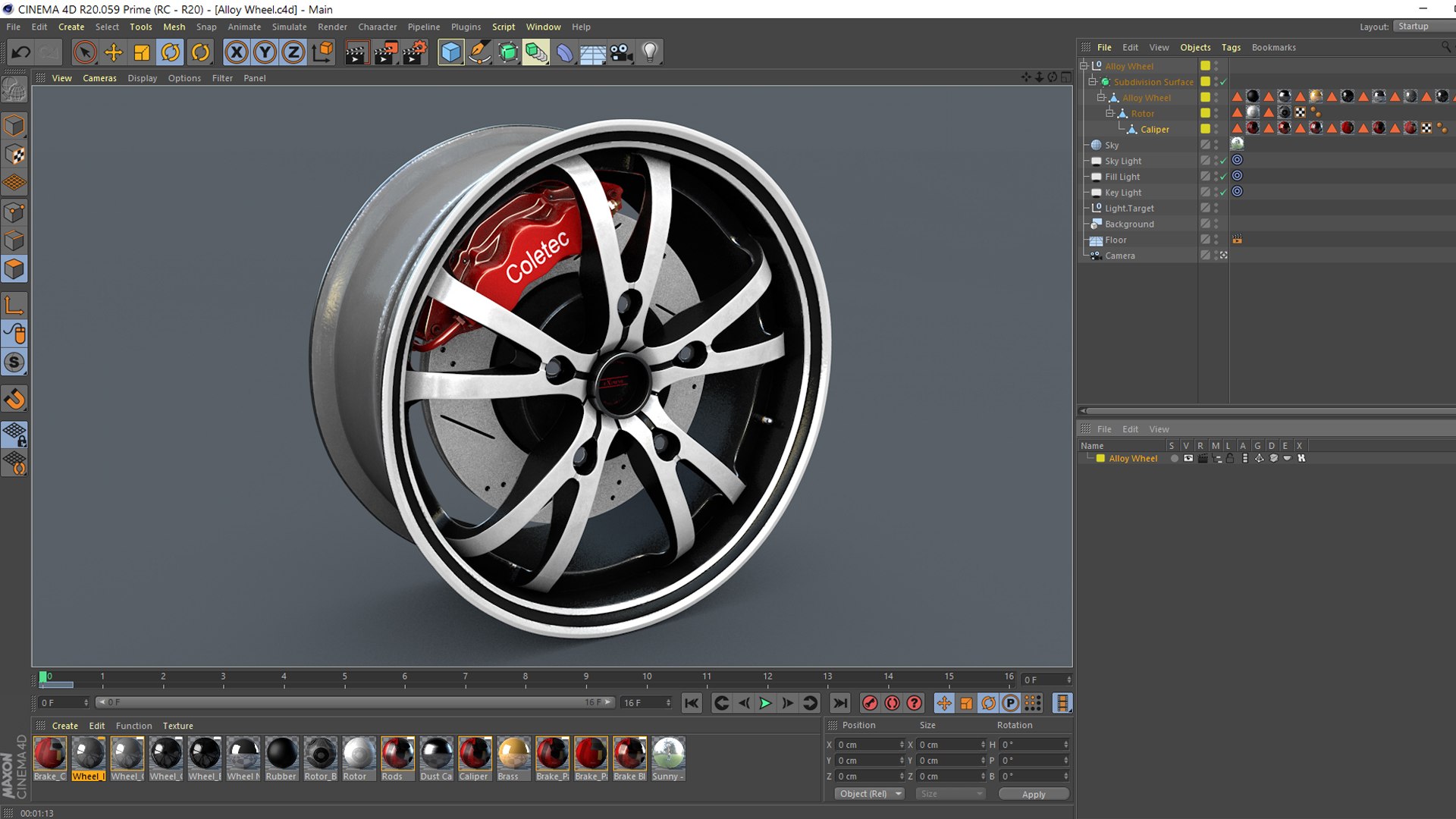1456x819 pixels.
Task: Open the Layout Startup dropdown
Action: 1424,27
